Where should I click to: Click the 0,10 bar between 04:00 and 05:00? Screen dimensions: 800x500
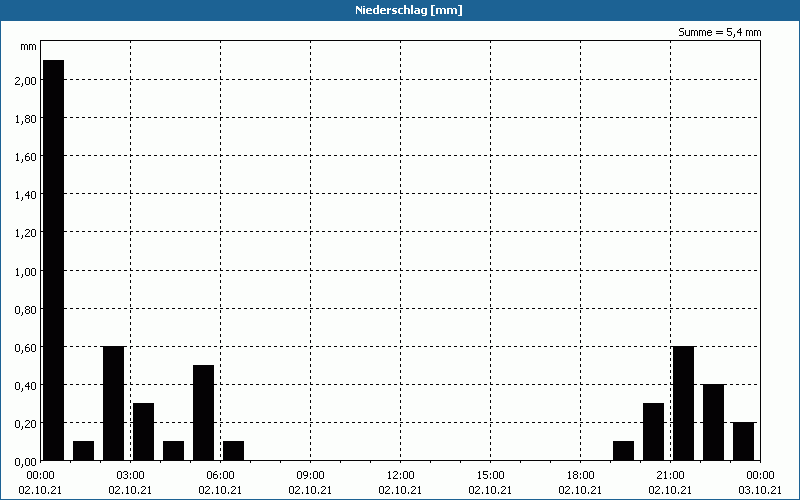(173, 451)
